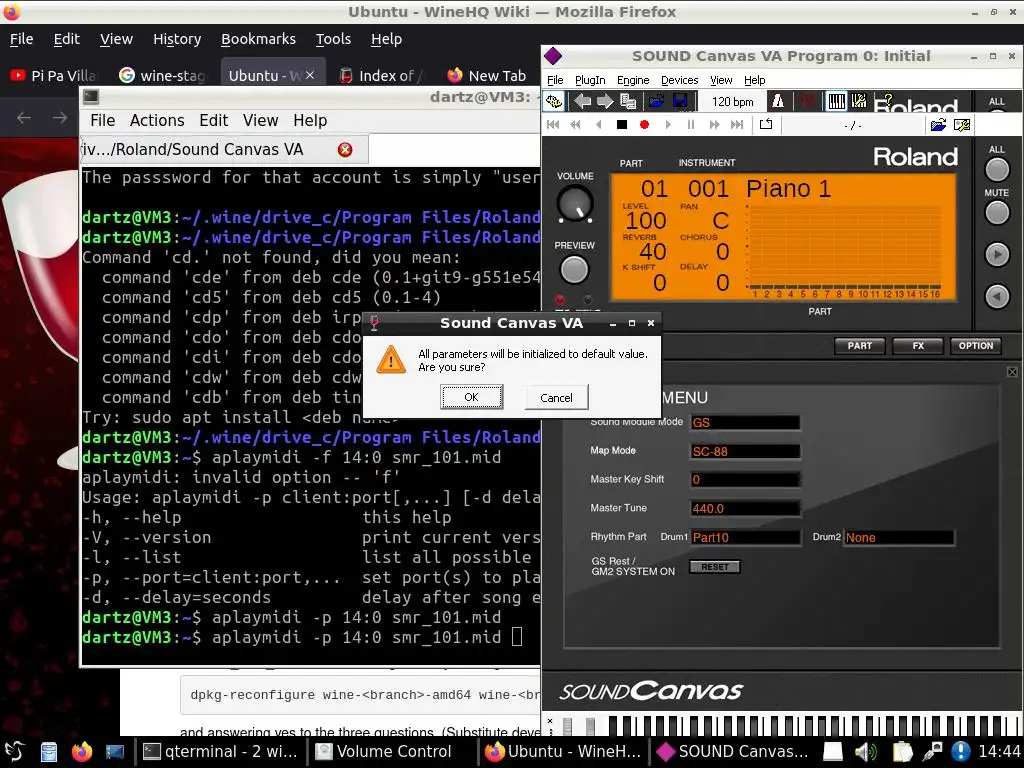Open the Engine menu in SOUND Canvas

tap(633, 80)
